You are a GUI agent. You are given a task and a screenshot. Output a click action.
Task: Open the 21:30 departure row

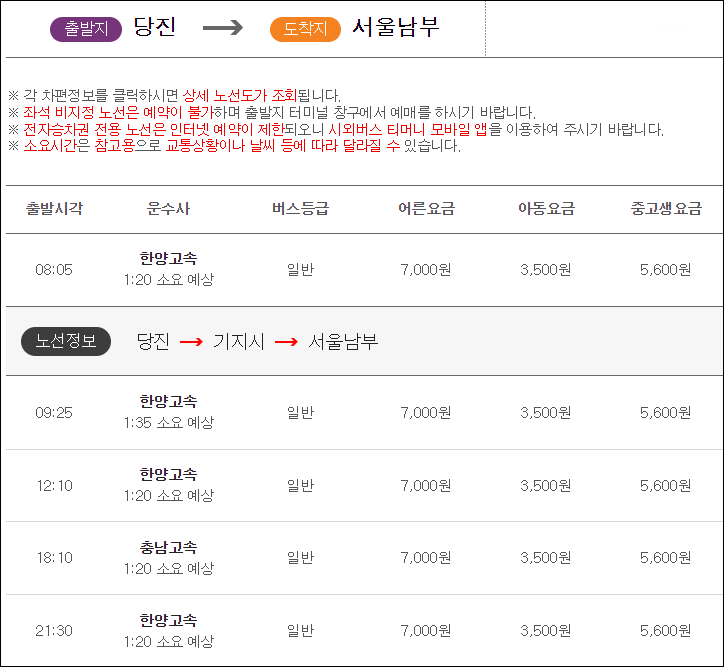tap(365, 631)
